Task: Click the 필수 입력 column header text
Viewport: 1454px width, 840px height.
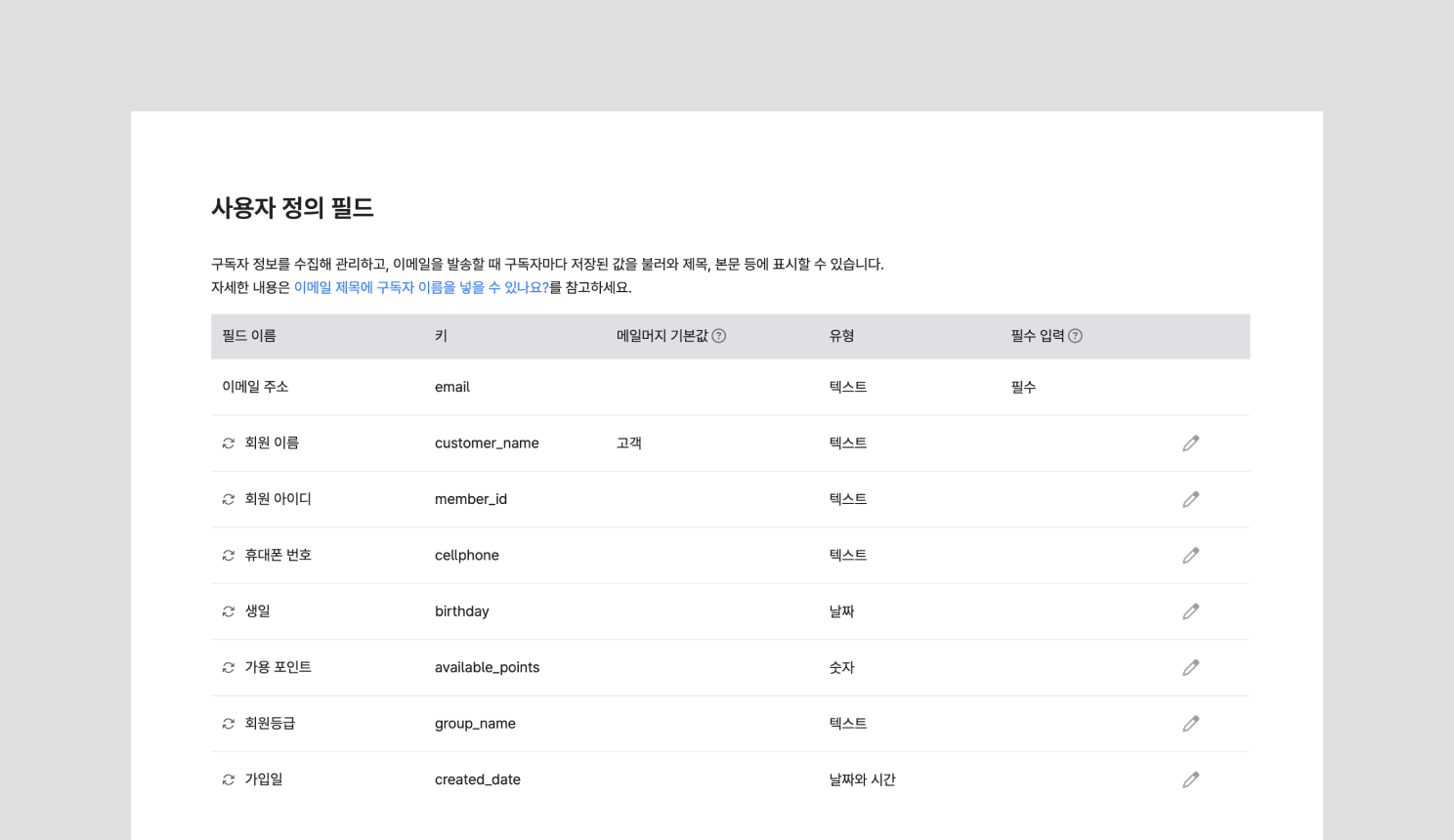Action: pyautogui.click(x=1038, y=336)
